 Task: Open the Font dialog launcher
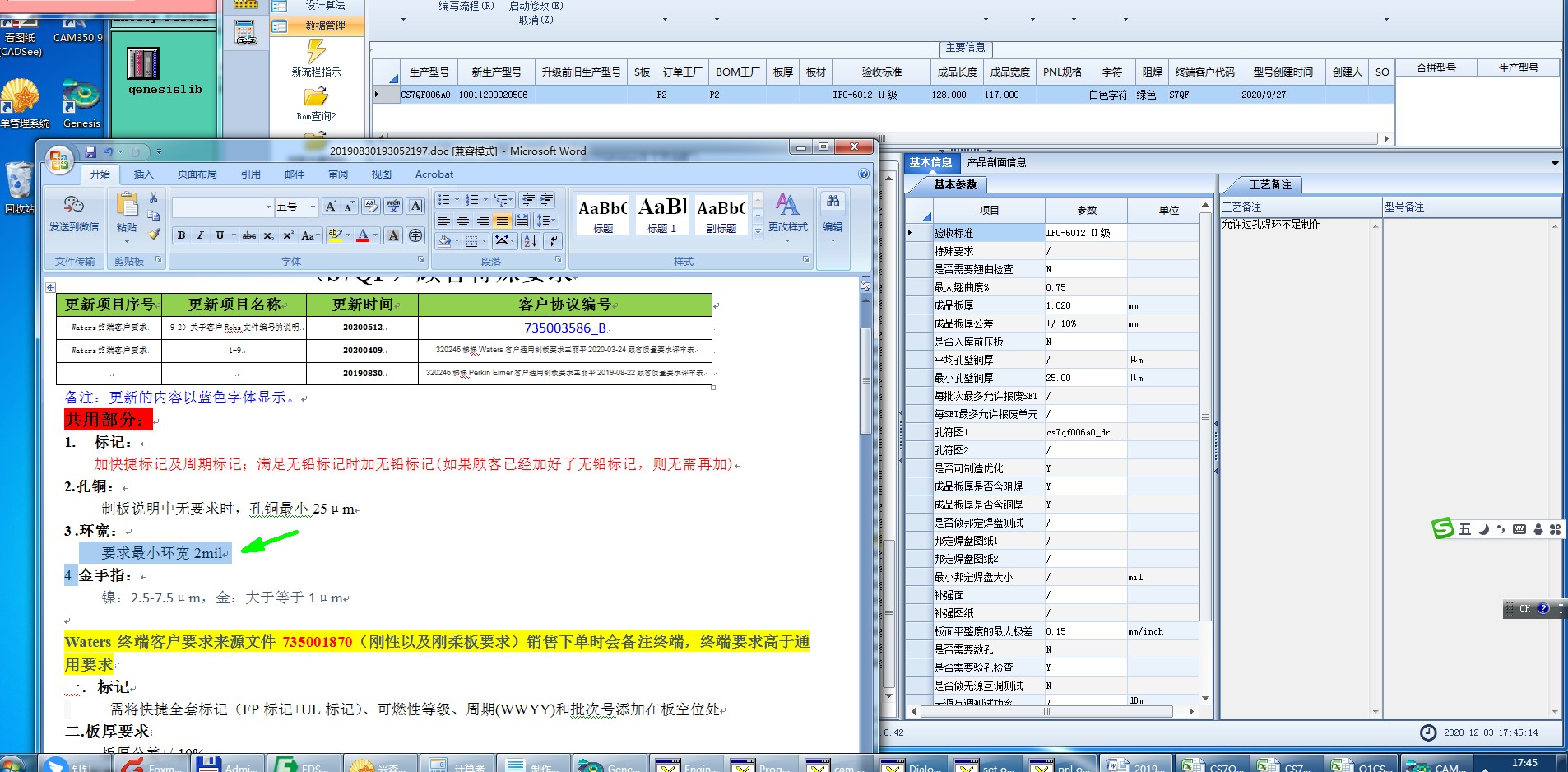(x=421, y=260)
